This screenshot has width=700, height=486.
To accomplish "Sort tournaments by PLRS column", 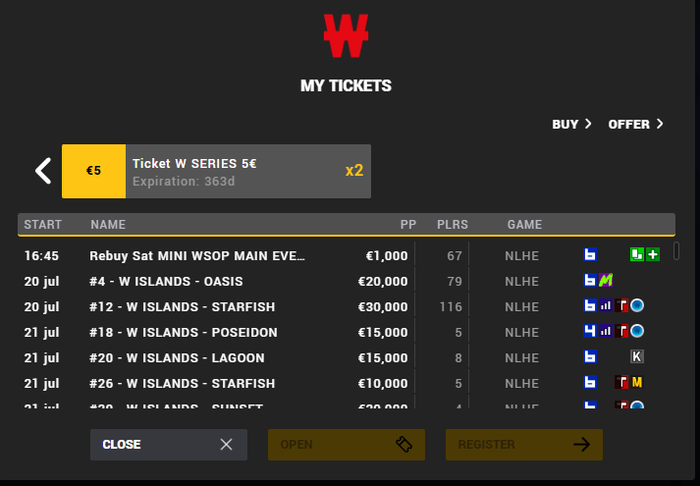I will [x=452, y=224].
